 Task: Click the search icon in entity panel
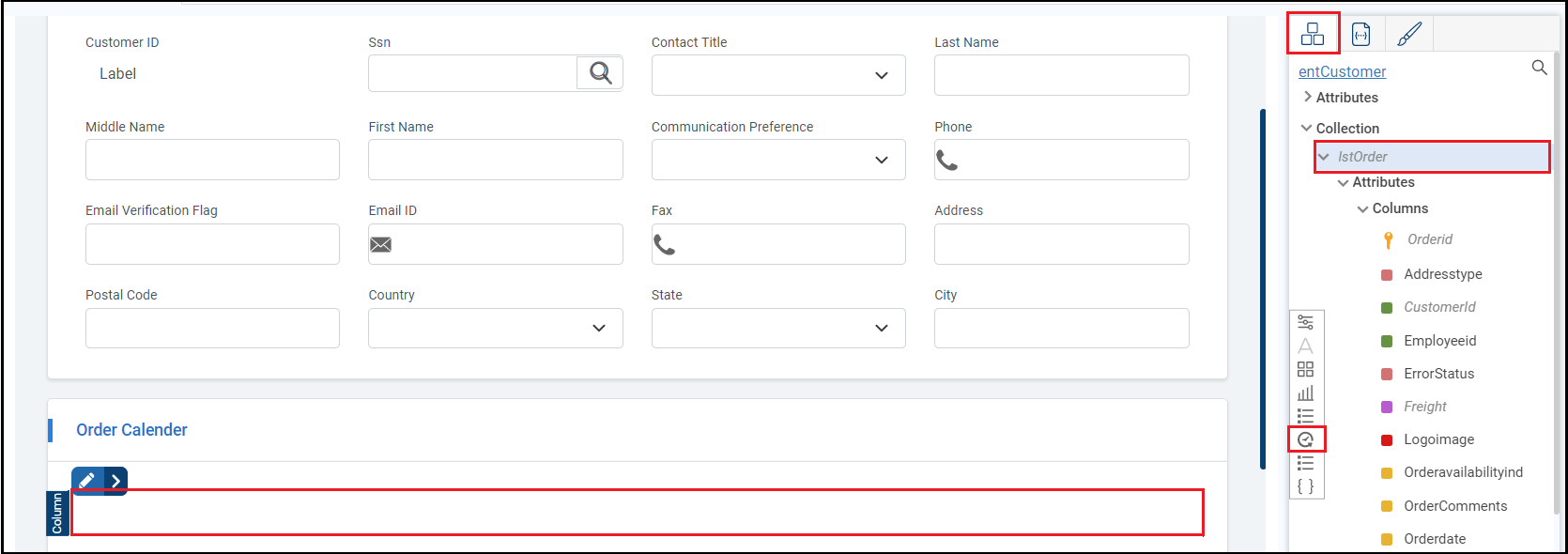point(1539,68)
